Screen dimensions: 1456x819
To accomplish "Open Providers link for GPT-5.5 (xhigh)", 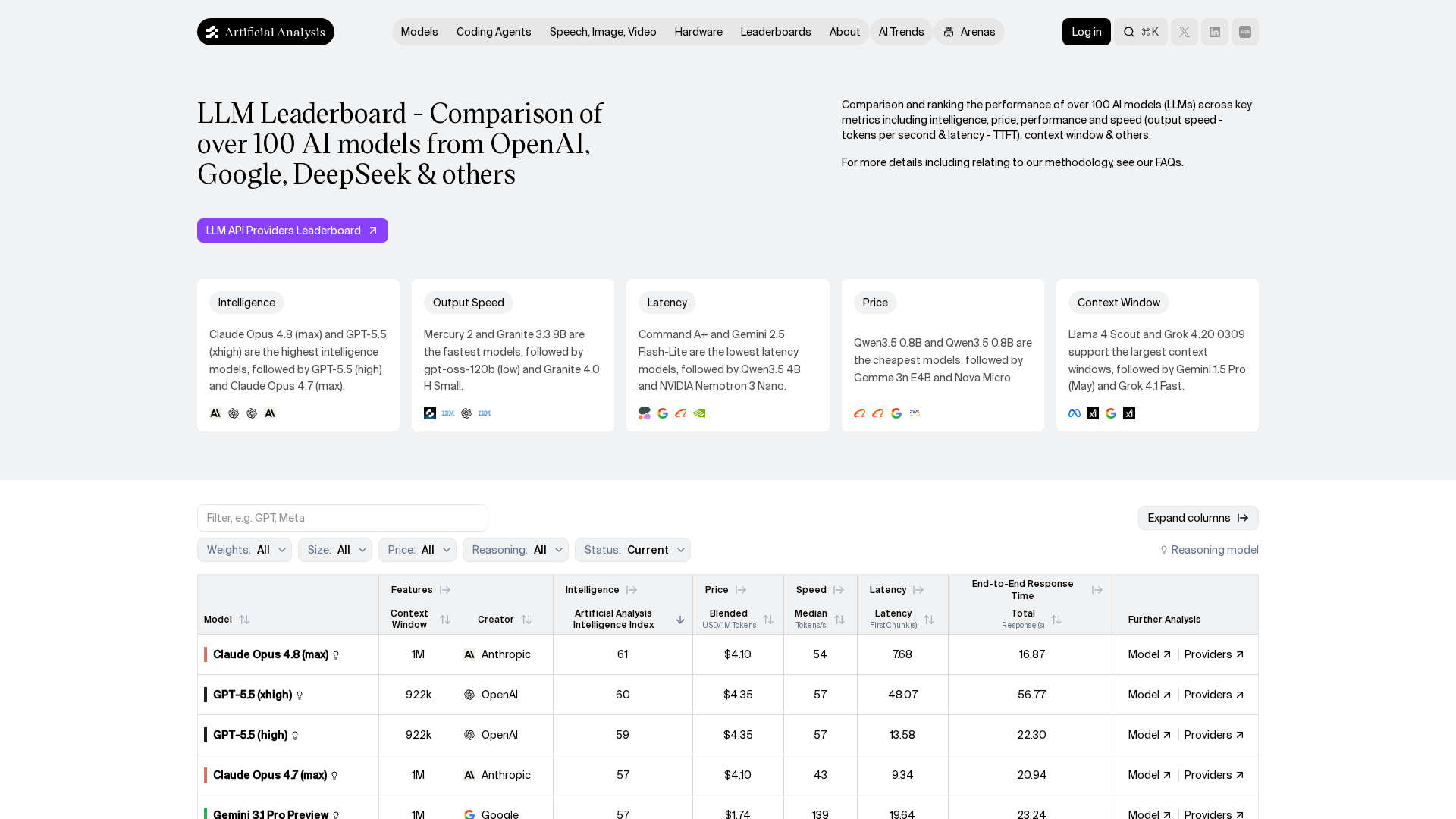I will click(x=1214, y=695).
